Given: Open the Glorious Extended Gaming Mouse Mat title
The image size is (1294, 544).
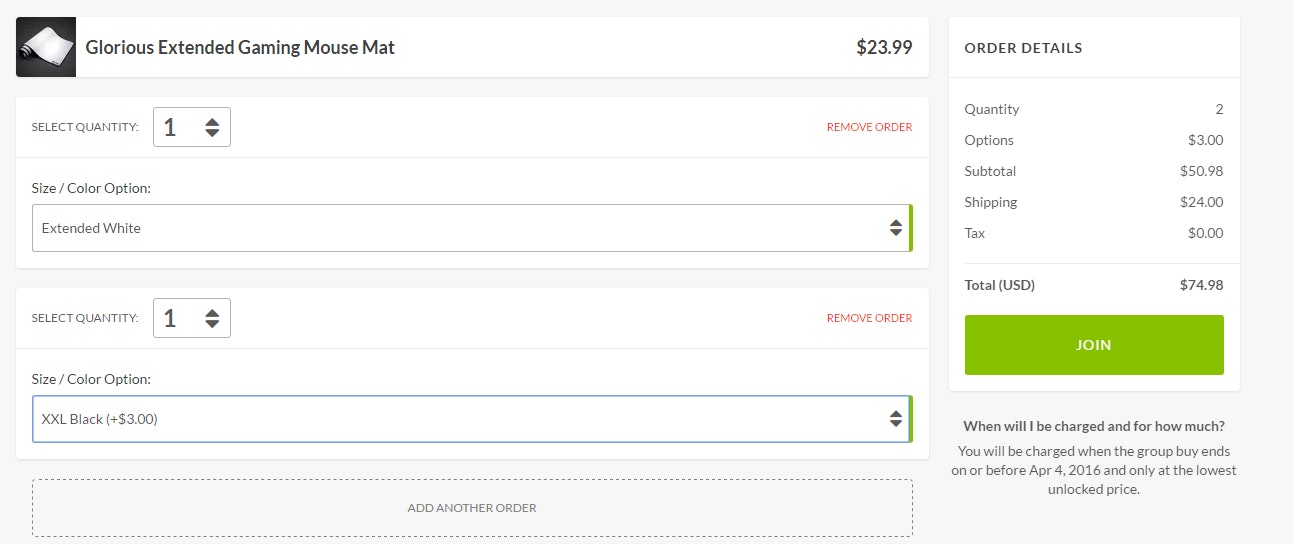Looking at the screenshot, I should tap(240, 47).
